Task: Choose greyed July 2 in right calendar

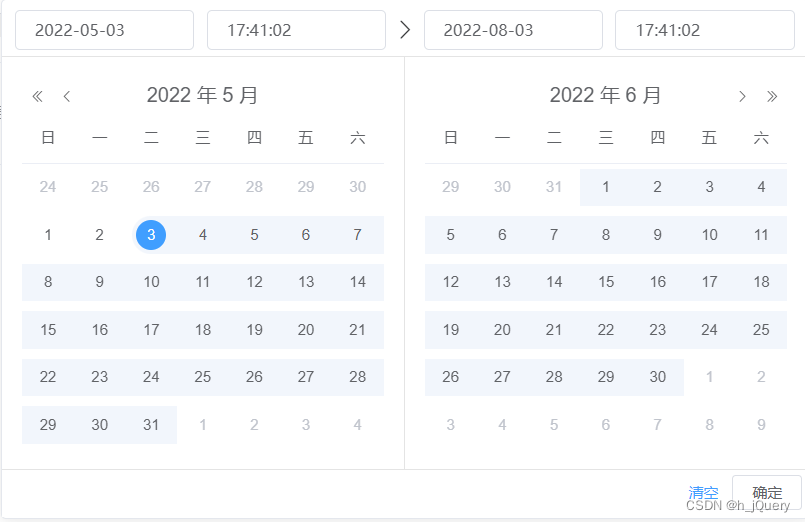Action: coord(761,377)
